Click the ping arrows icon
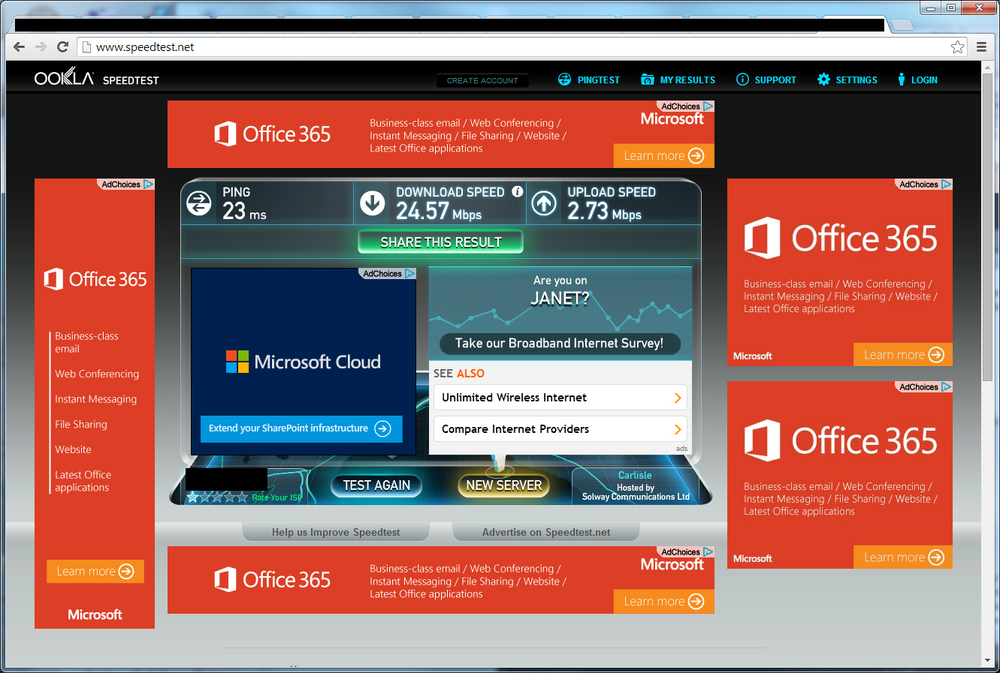Screen dimensions: 1000x673 (199, 203)
